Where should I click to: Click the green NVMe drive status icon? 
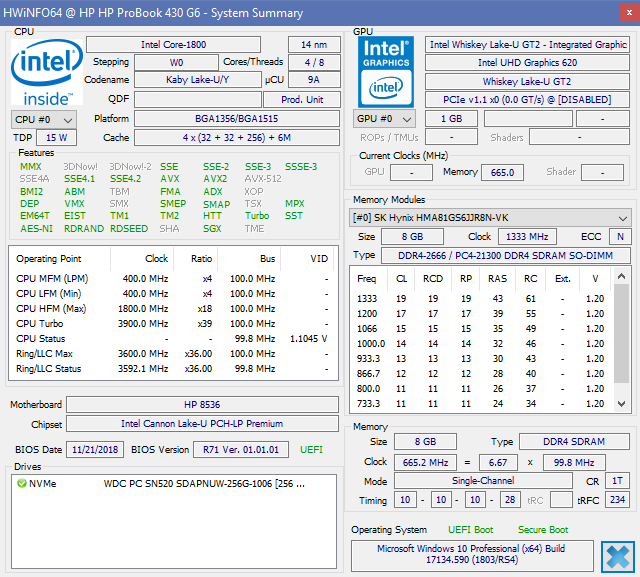click(x=21, y=484)
